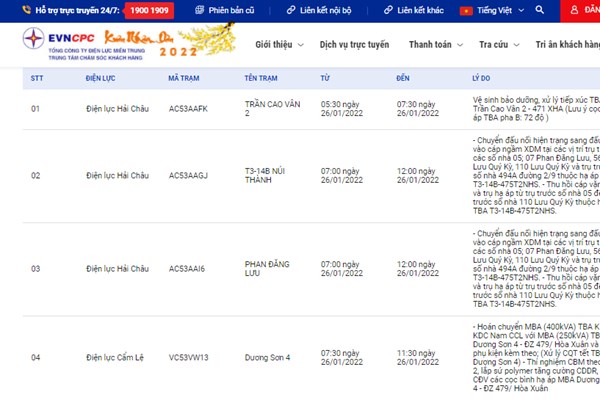This screenshot has height=400, width=600.
Task: Open the Dịch vụ trực tuyến menu
Action: click(x=354, y=46)
